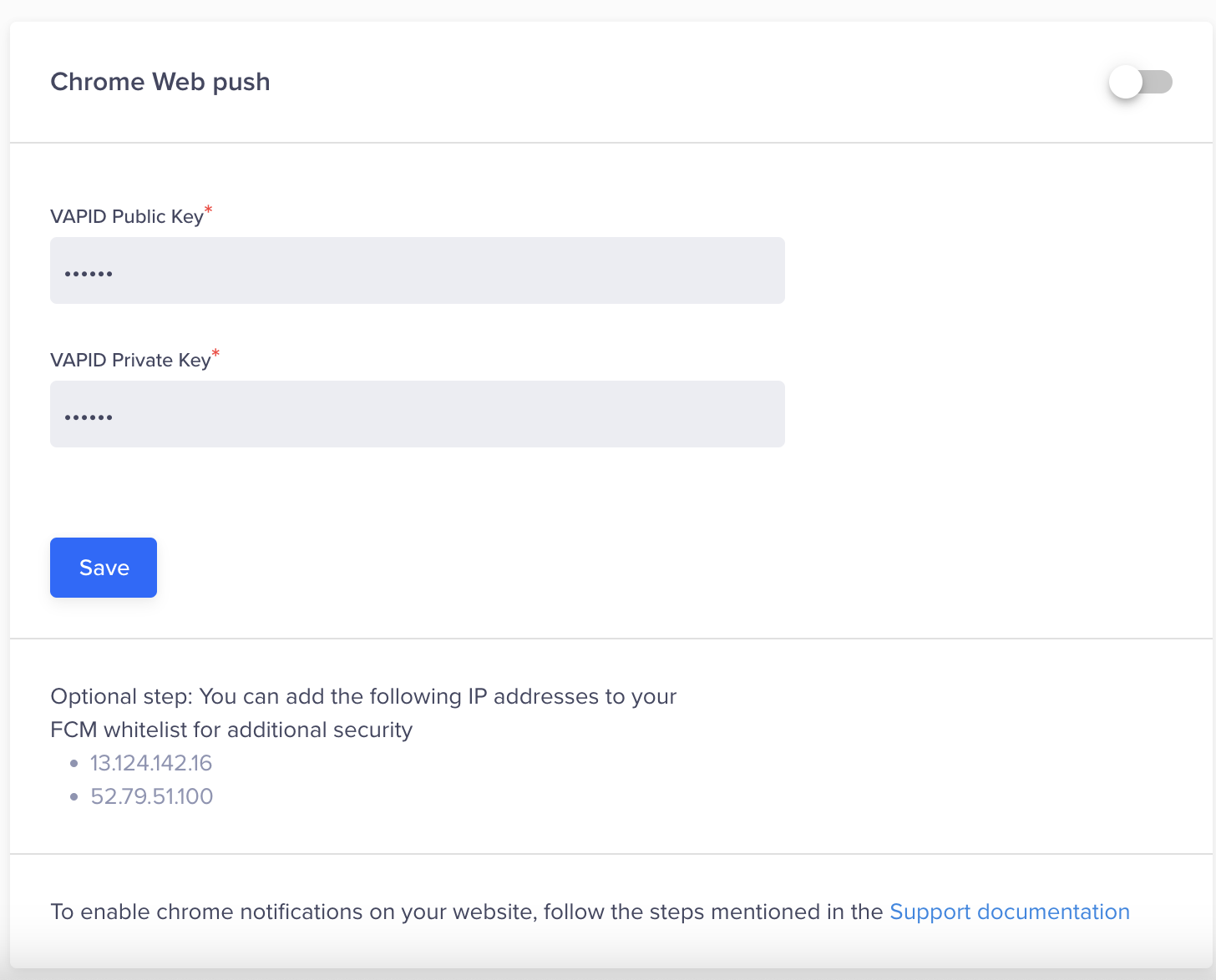Open the Support documentation link

1010,912
